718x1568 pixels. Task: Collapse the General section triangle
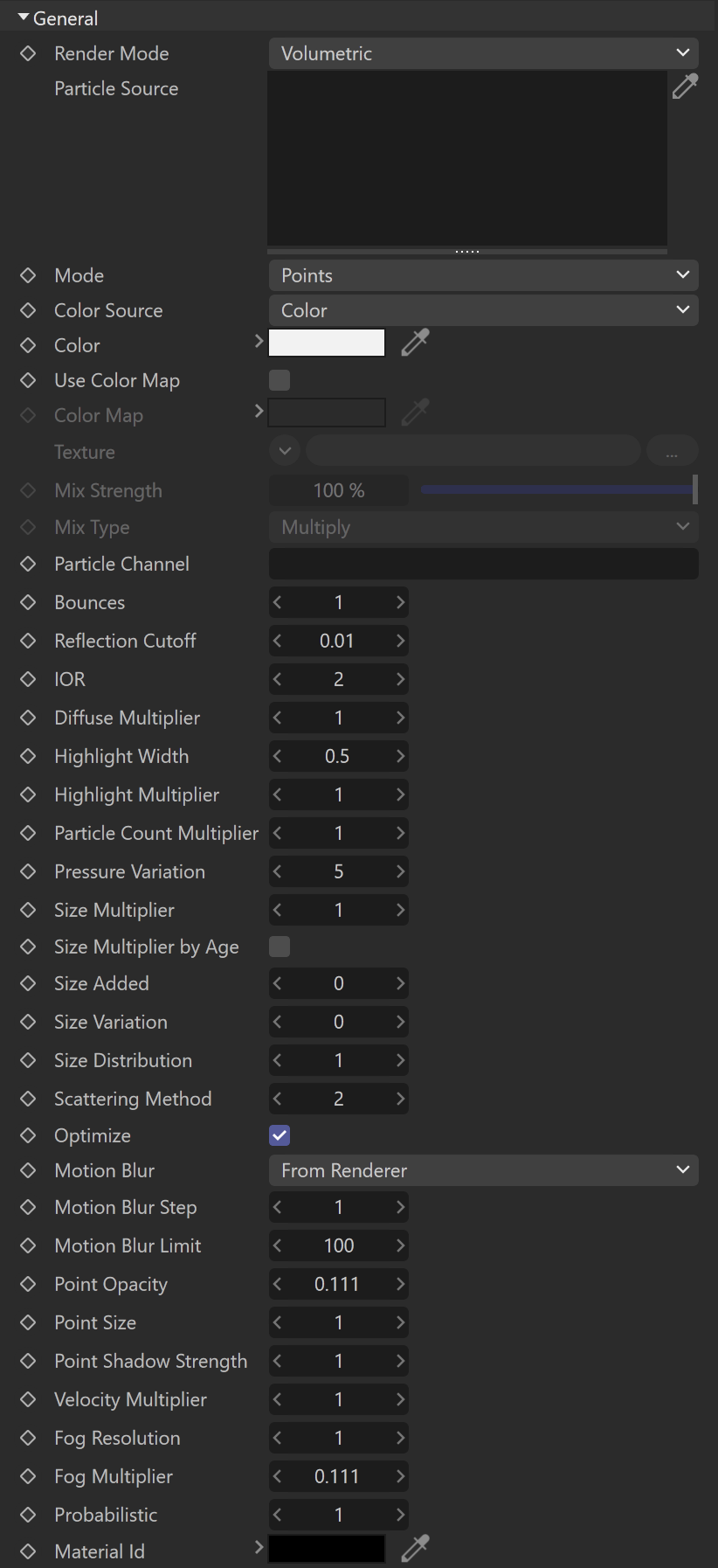point(24,17)
